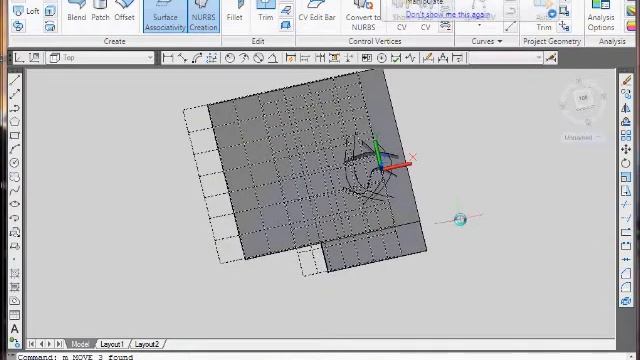
Task: Switch to the Layout1 tab
Action: (x=111, y=344)
